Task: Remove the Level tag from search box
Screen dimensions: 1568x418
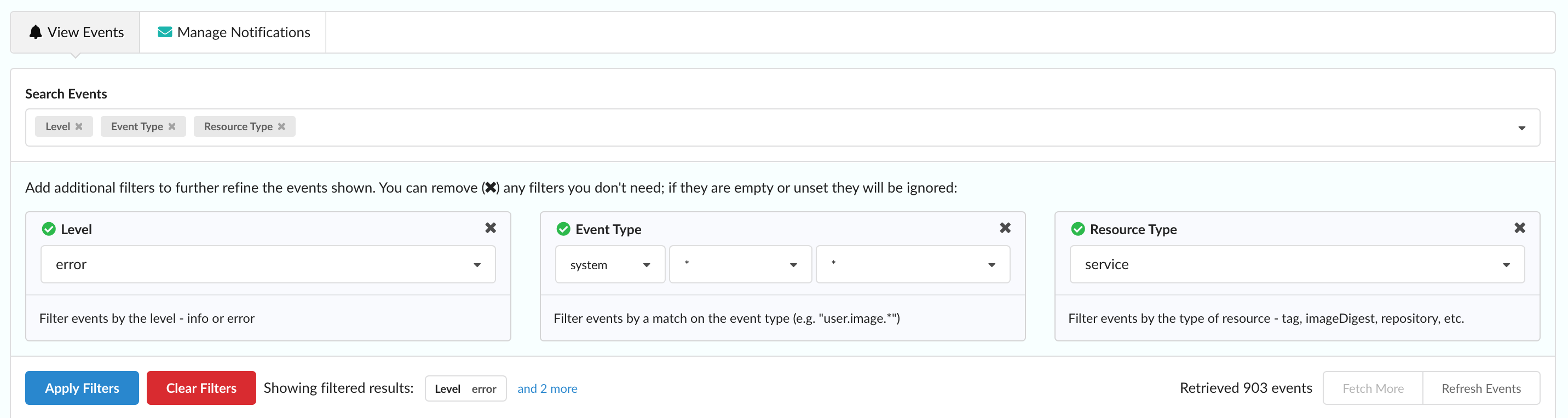Action: click(x=78, y=126)
